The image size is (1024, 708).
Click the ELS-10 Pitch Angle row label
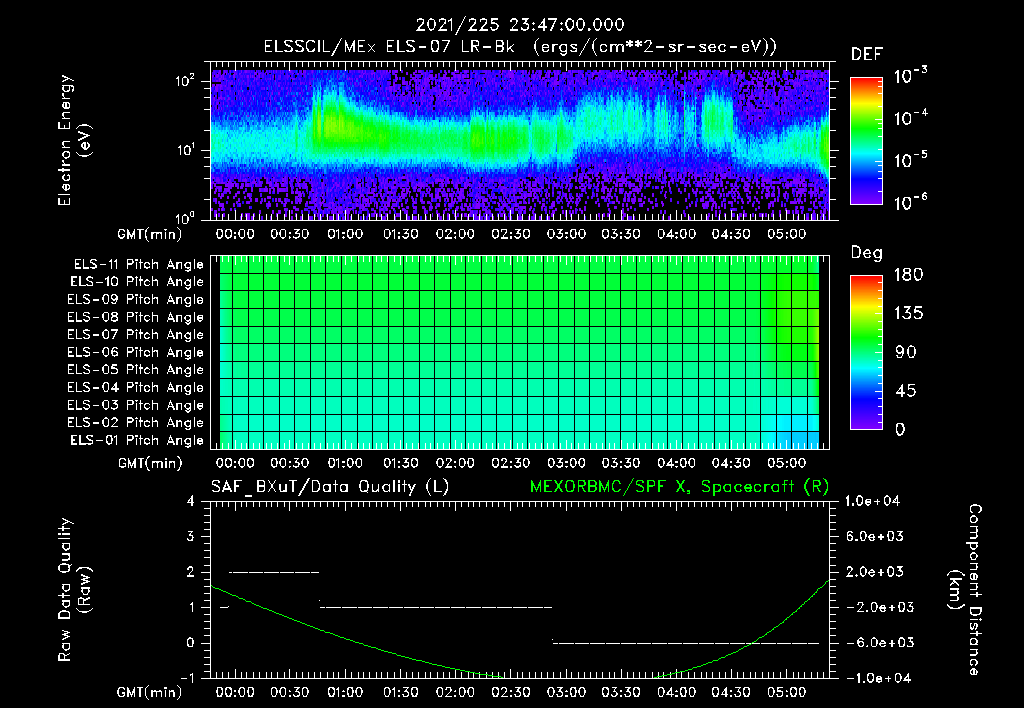point(137,282)
